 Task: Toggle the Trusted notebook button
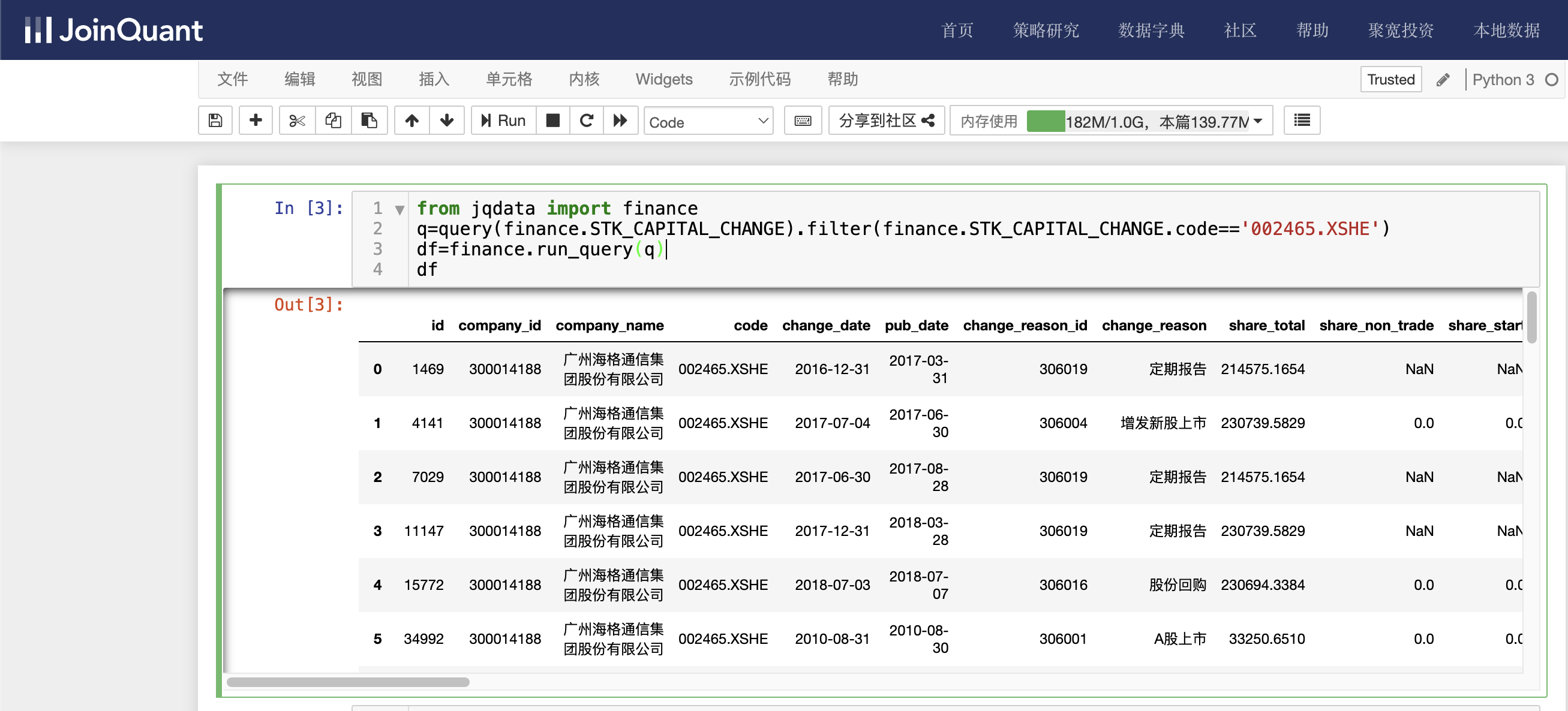point(1390,80)
